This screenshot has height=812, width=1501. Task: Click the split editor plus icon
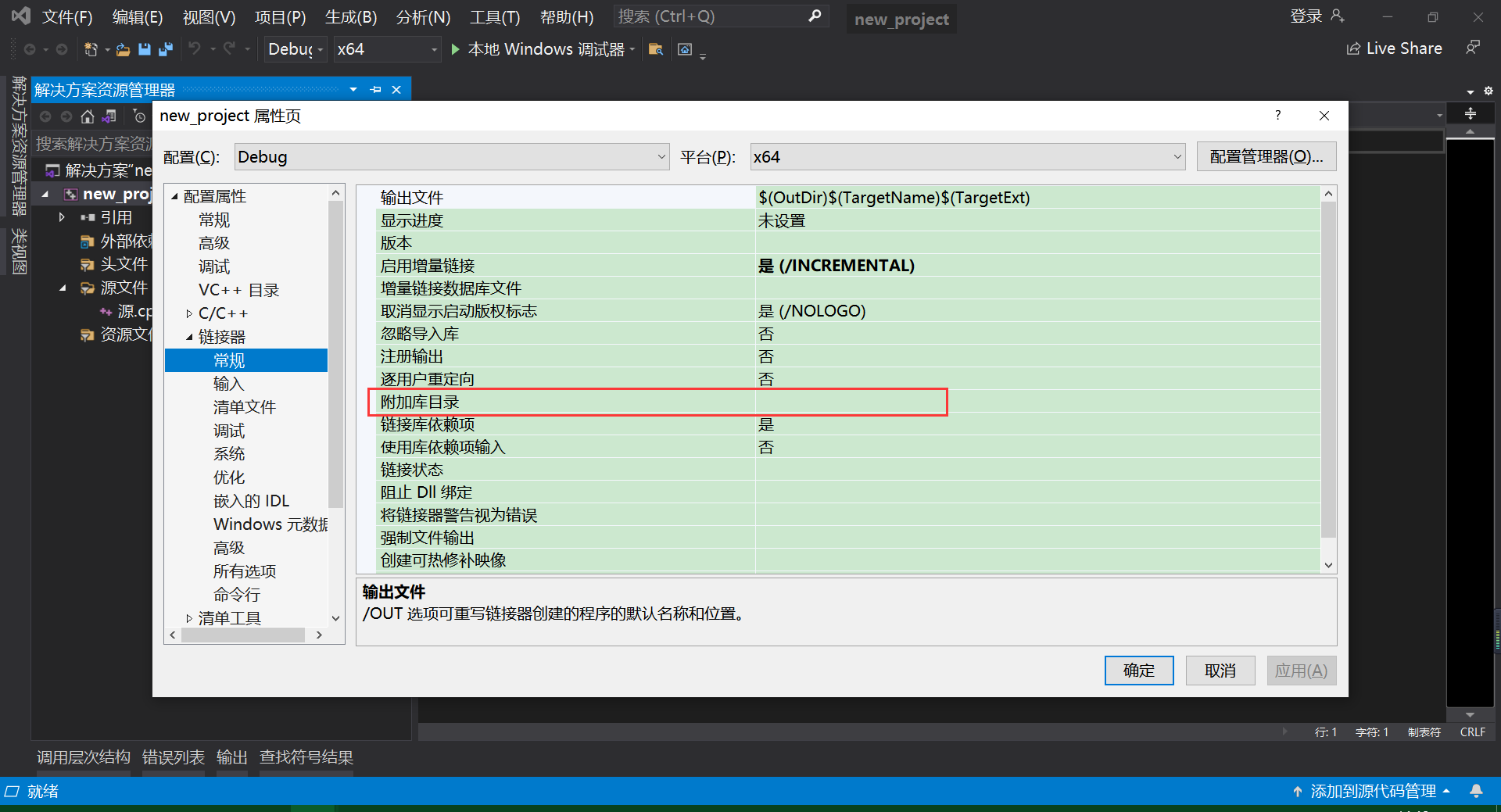[x=1471, y=113]
